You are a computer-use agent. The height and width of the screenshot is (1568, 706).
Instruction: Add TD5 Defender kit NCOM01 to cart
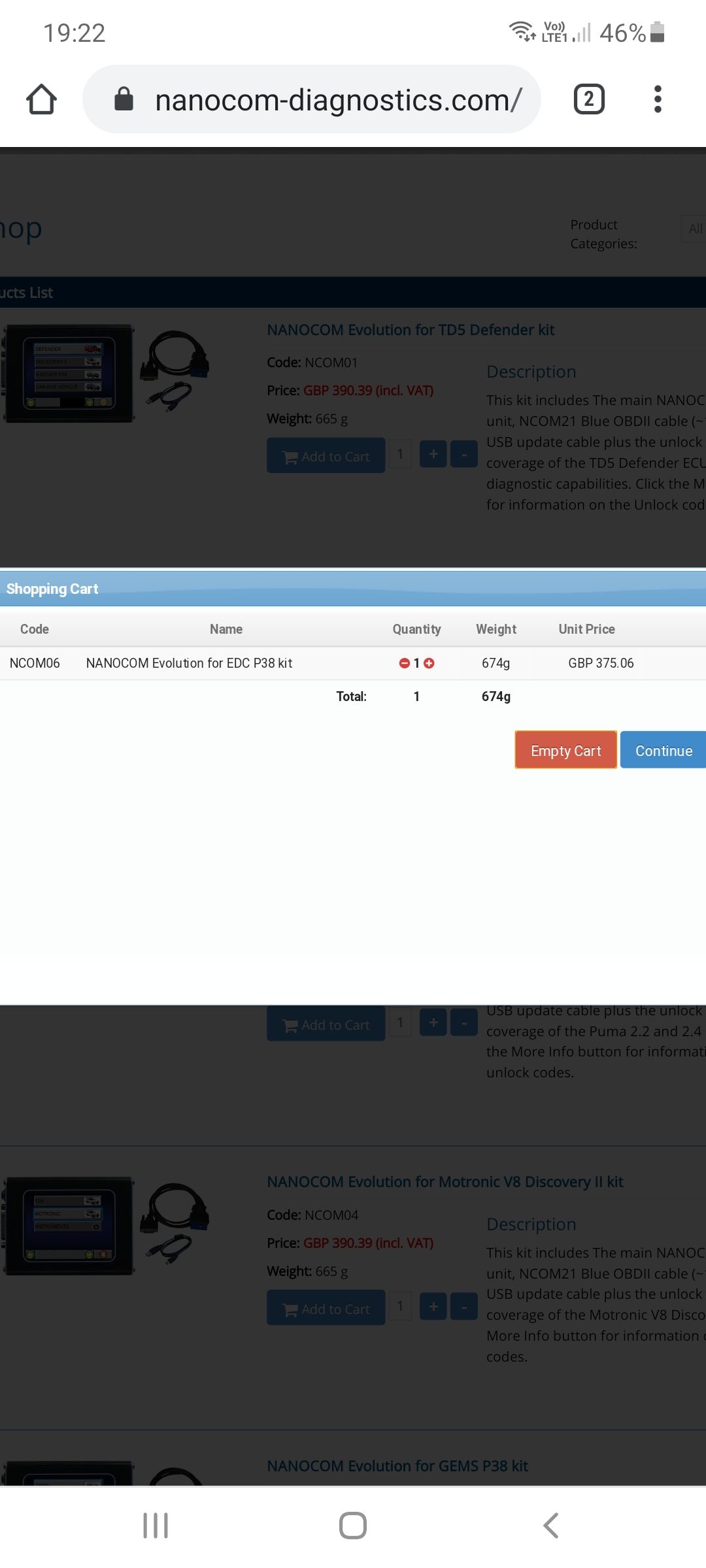[x=326, y=455]
